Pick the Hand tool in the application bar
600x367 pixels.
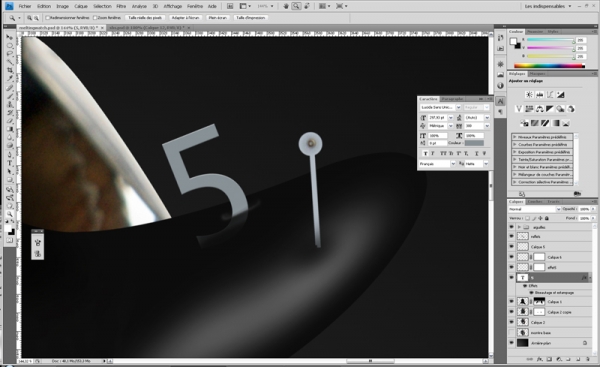click(286, 6)
